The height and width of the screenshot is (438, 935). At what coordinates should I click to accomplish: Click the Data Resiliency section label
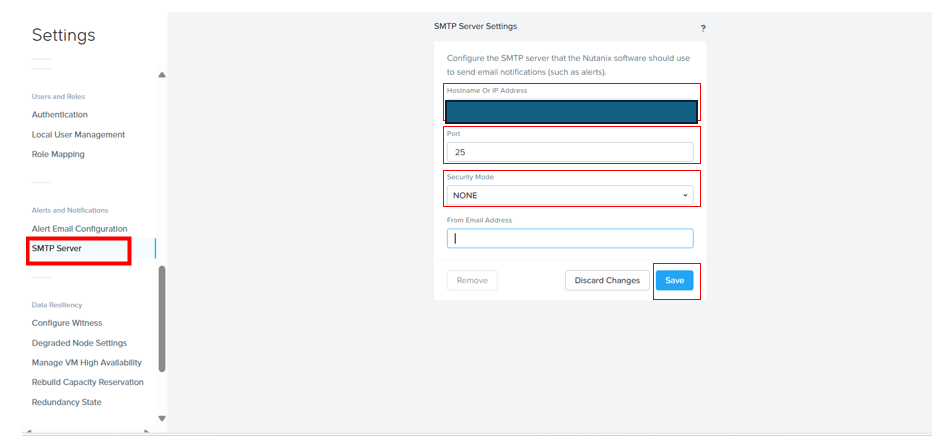57,305
